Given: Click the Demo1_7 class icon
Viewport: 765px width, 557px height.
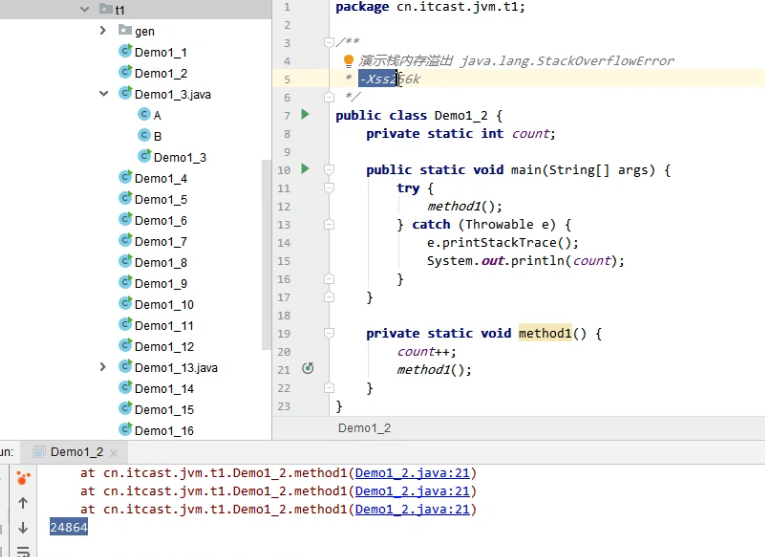Looking at the screenshot, I should click(x=125, y=240).
